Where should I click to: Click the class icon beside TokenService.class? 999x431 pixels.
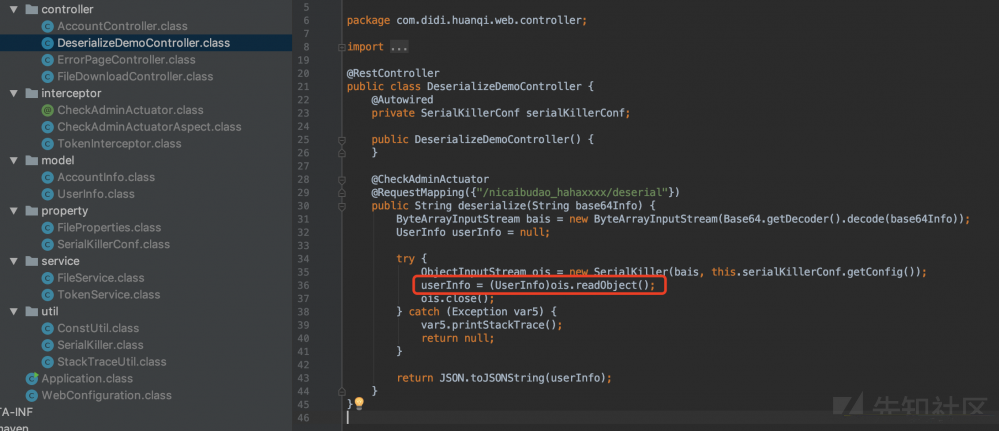[x=47, y=295]
